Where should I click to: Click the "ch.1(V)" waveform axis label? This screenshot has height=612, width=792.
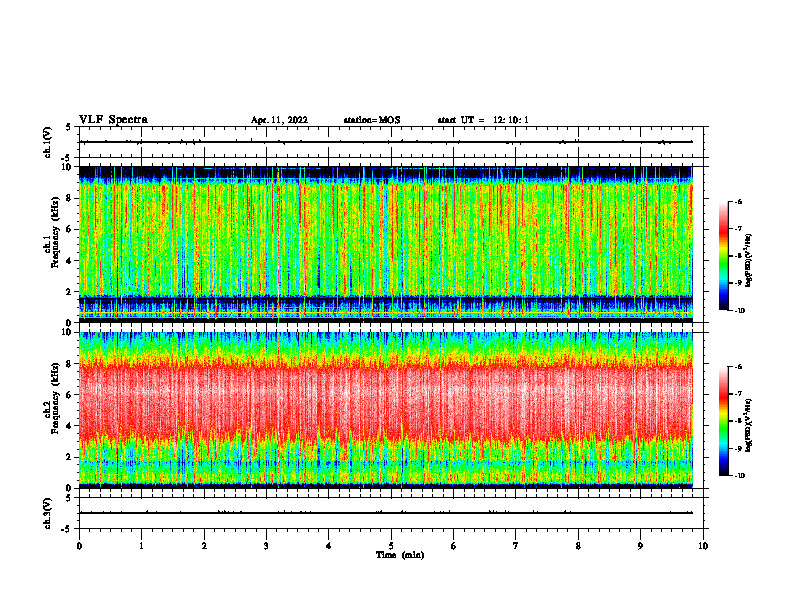pyautogui.click(x=48, y=142)
